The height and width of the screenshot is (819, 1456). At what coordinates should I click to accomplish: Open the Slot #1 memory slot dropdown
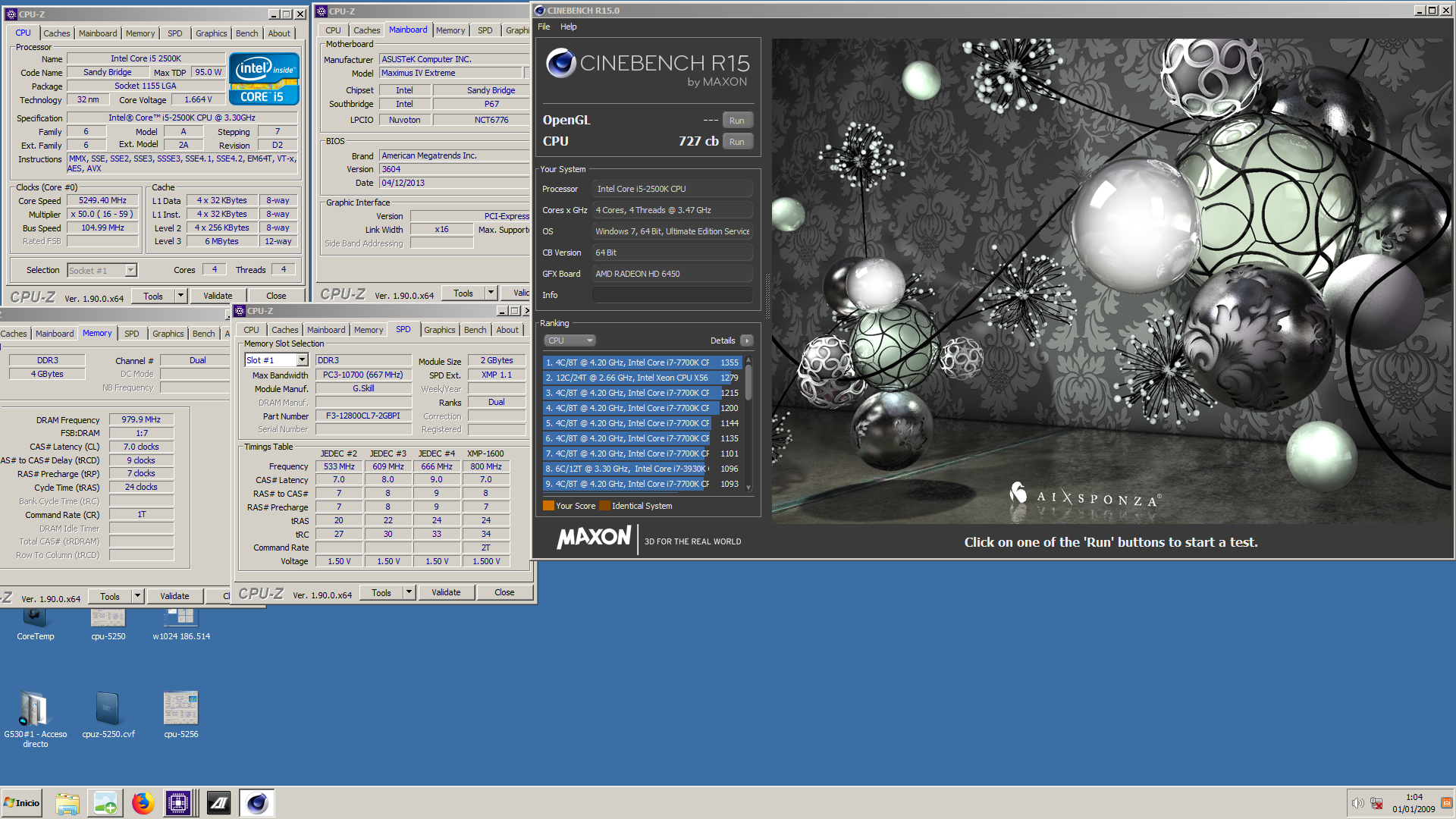tap(302, 360)
